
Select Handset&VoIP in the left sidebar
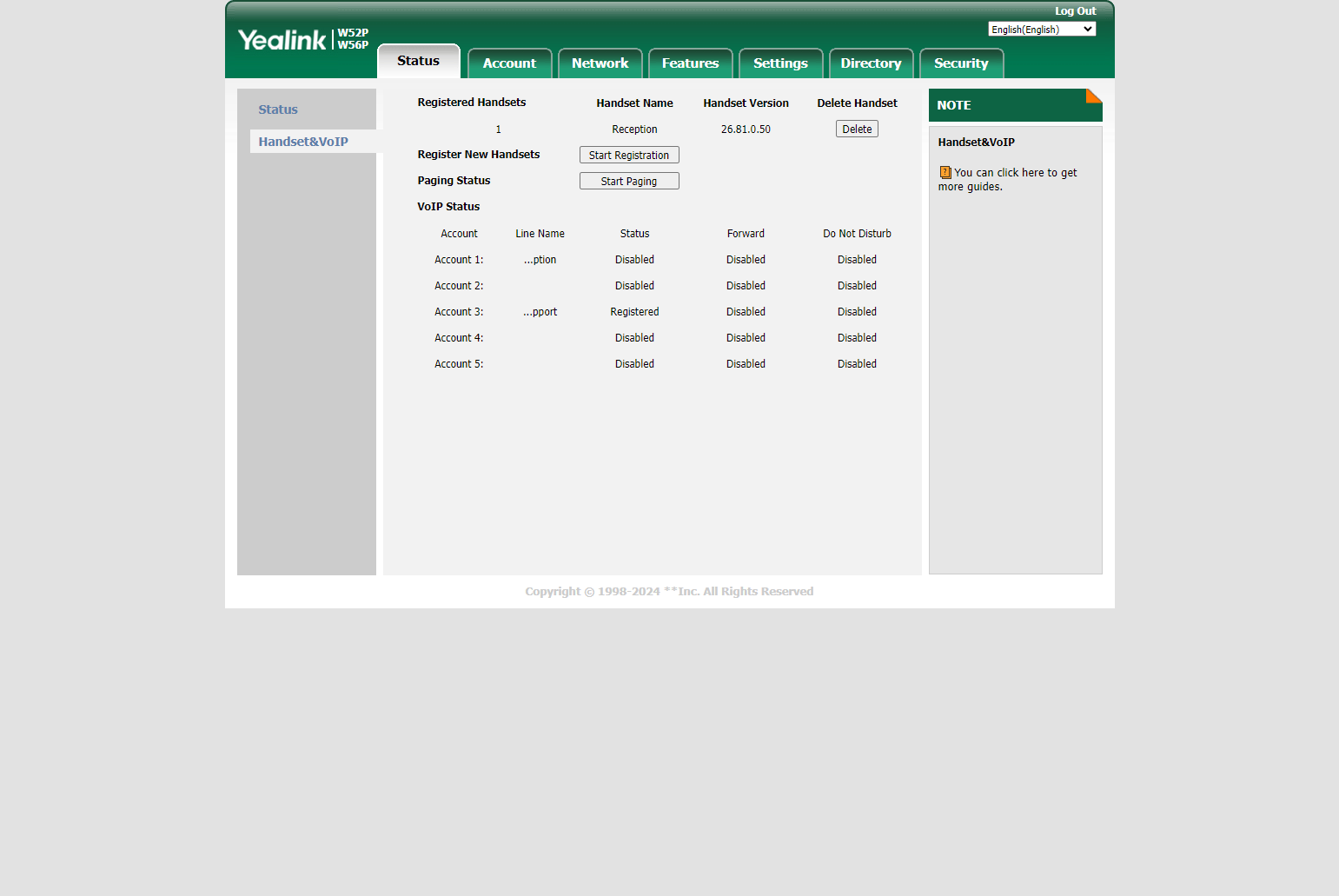[x=303, y=142]
